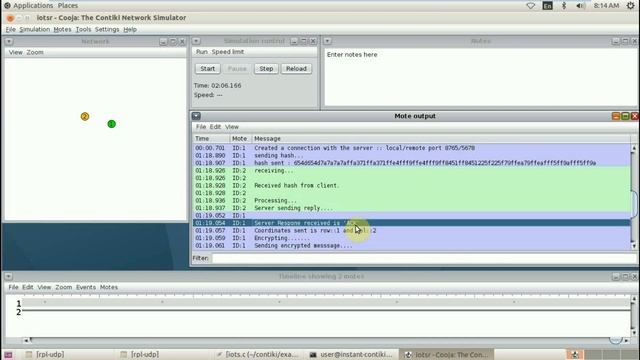The height and width of the screenshot is (360, 640).
Task: Switch to iots.c editor in taskbar
Action: coord(258,354)
